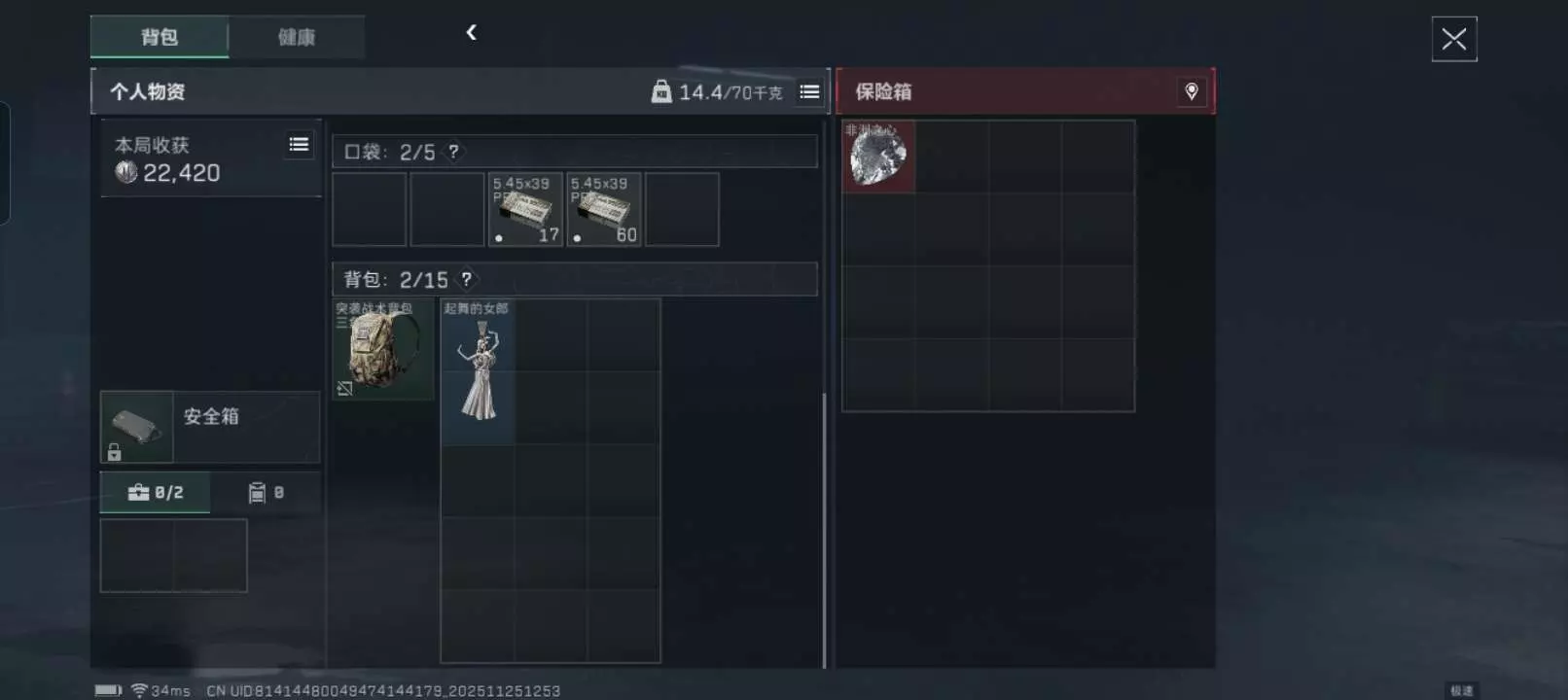Click the location pin icon in 保险箱 header
Image resolution: width=1568 pixels, height=700 pixels.
(1192, 91)
